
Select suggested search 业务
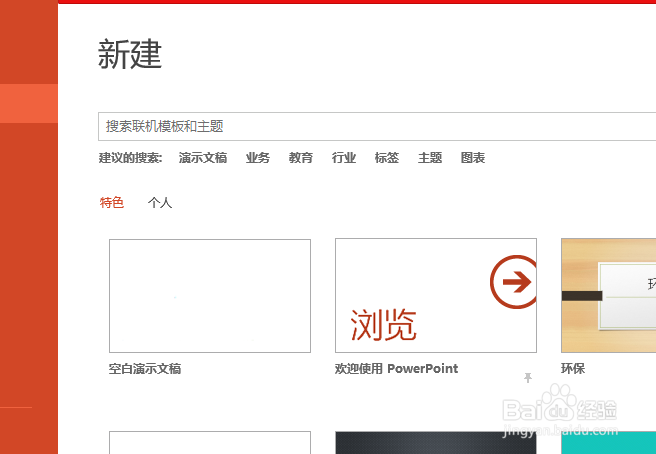pyautogui.click(x=258, y=158)
